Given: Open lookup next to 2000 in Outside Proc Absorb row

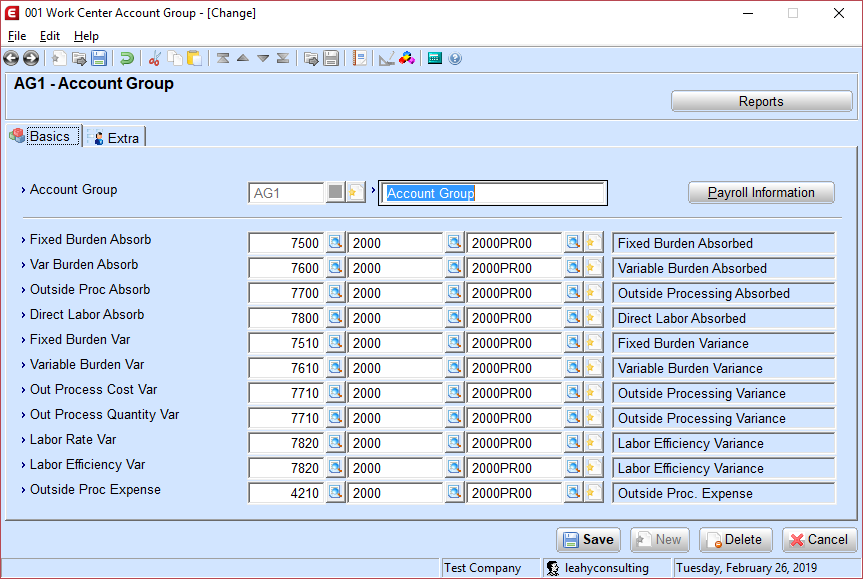Looking at the screenshot, I should click(454, 292).
